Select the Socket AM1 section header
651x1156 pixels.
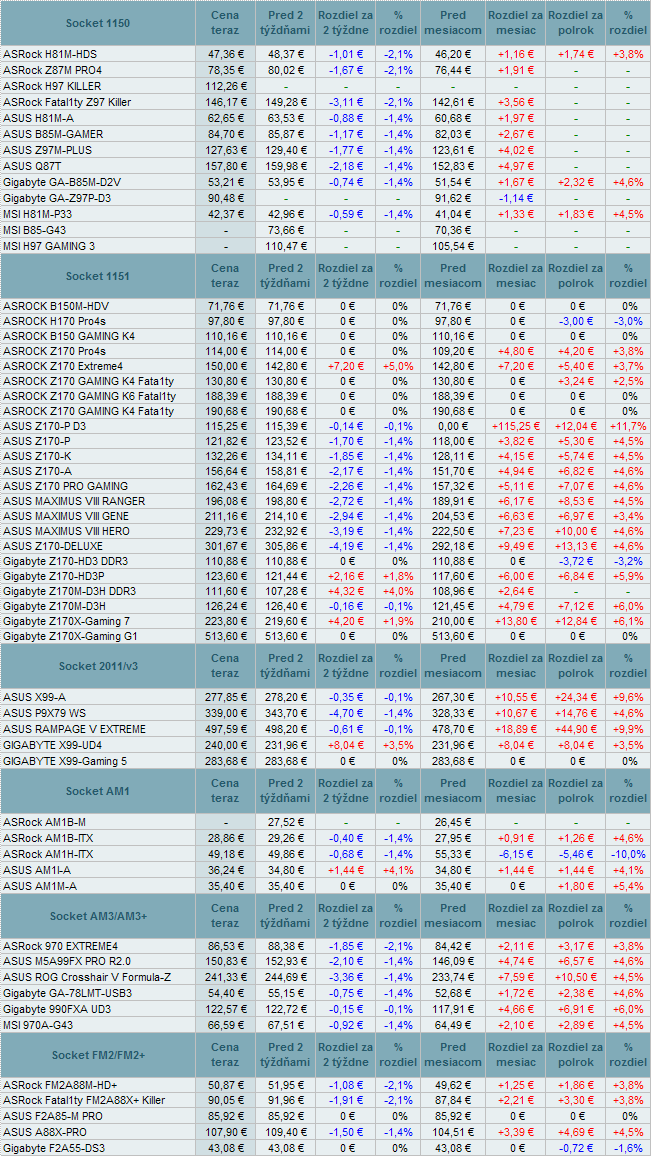pos(98,792)
